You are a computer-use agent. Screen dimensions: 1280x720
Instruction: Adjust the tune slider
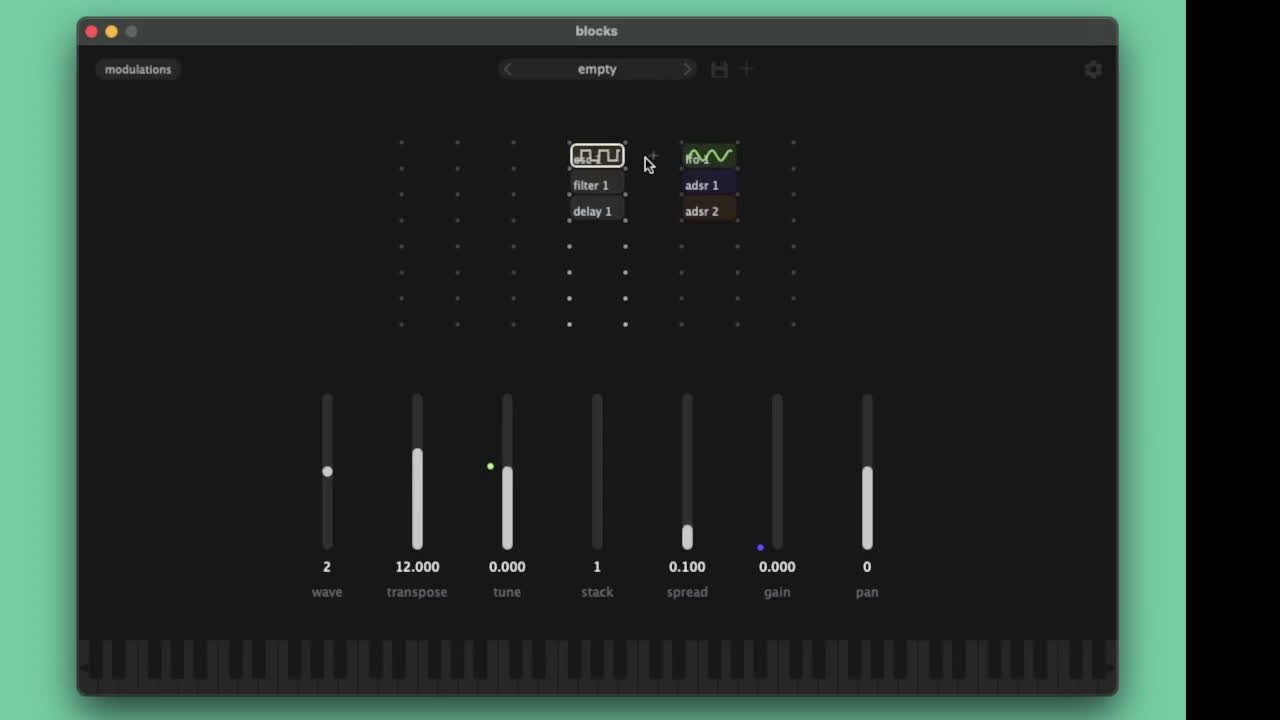[507, 471]
